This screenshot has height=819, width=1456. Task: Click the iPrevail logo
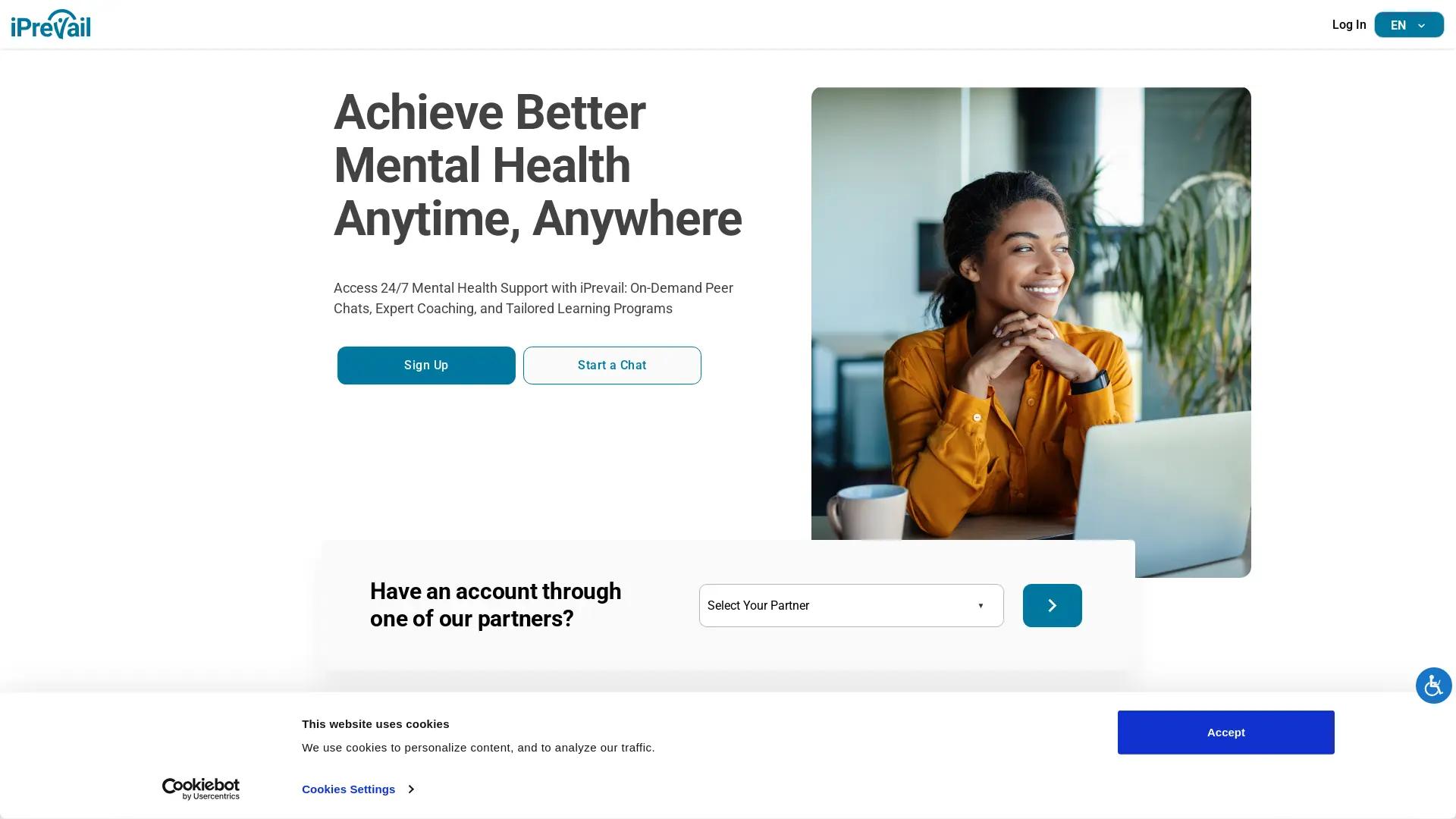[x=50, y=24]
